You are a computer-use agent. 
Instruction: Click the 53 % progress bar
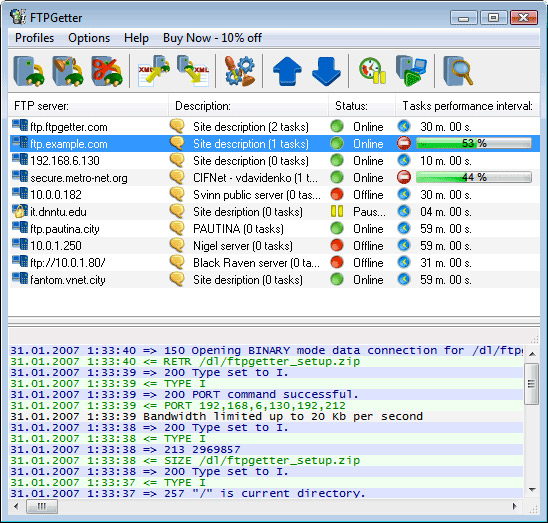[x=474, y=143]
